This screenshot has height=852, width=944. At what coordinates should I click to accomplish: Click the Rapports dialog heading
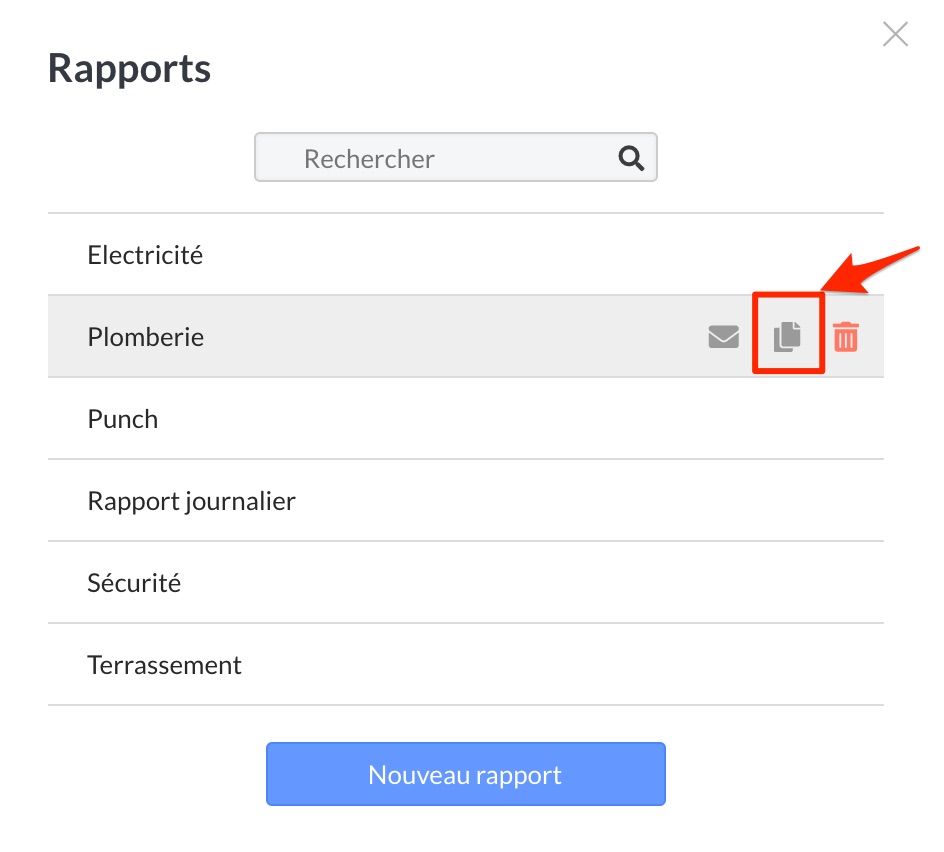[130, 69]
